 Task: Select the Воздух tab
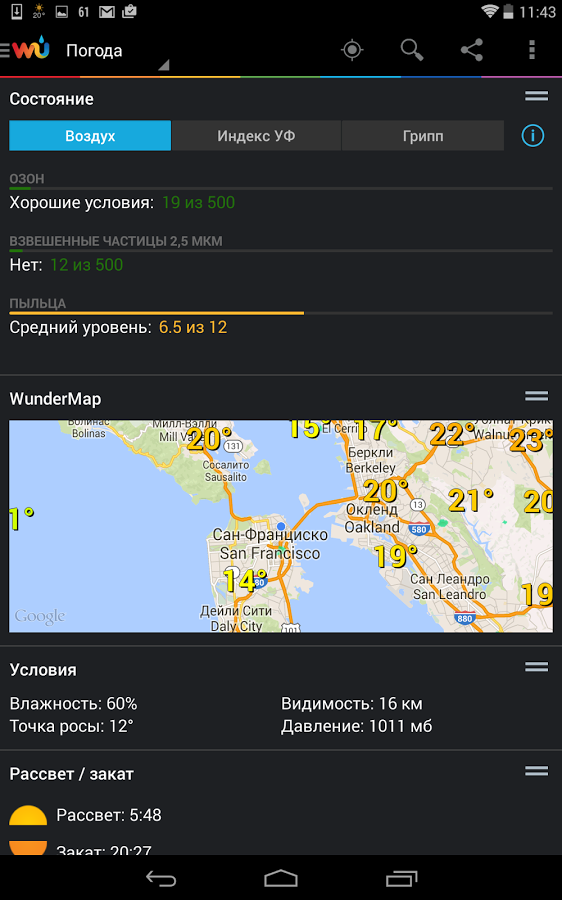90,136
